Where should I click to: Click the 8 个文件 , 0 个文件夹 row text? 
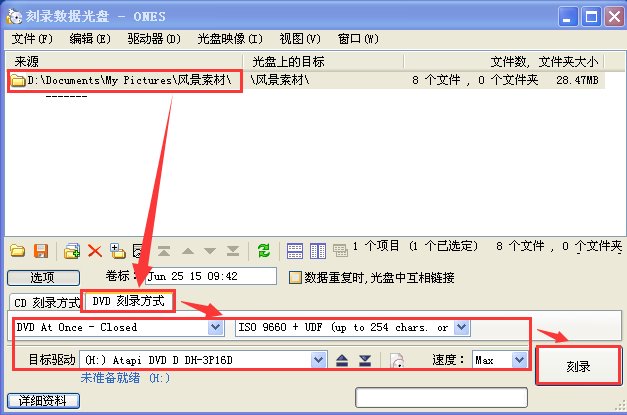[475, 80]
